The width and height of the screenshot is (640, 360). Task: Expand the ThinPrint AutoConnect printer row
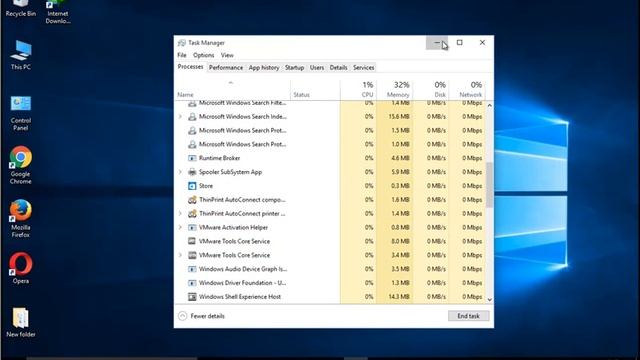click(180, 213)
